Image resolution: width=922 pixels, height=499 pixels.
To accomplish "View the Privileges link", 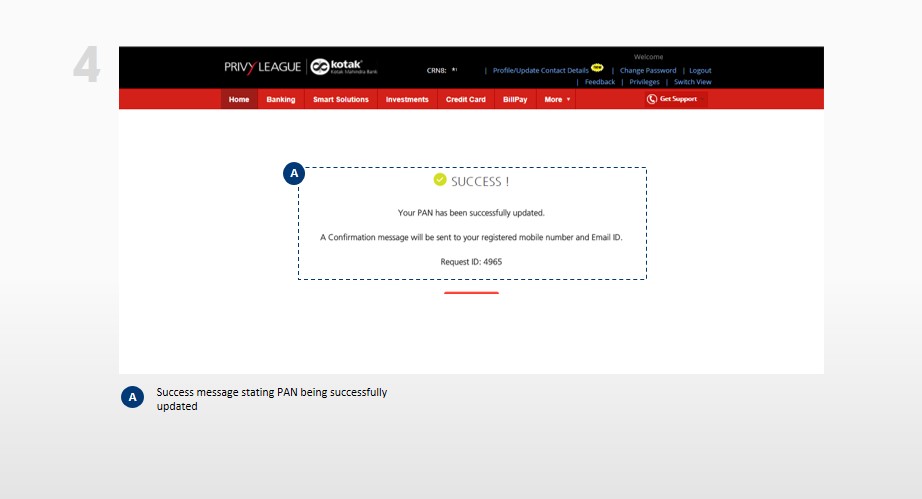I will pos(644,82).
